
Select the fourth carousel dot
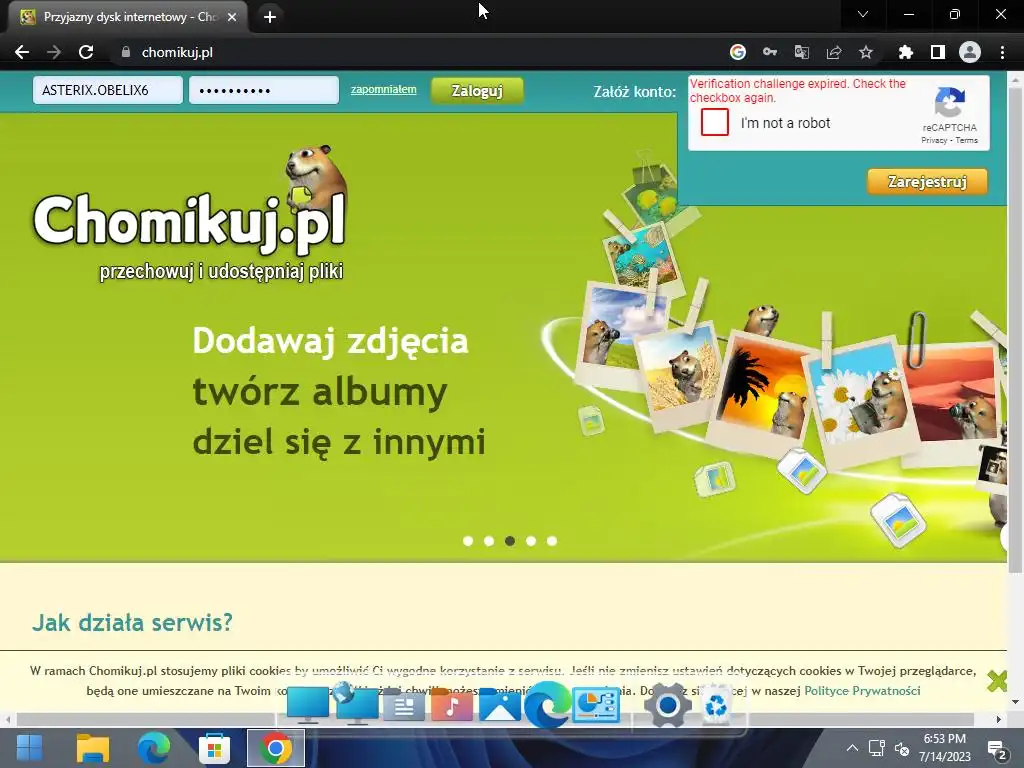click(x=531, y=541)
